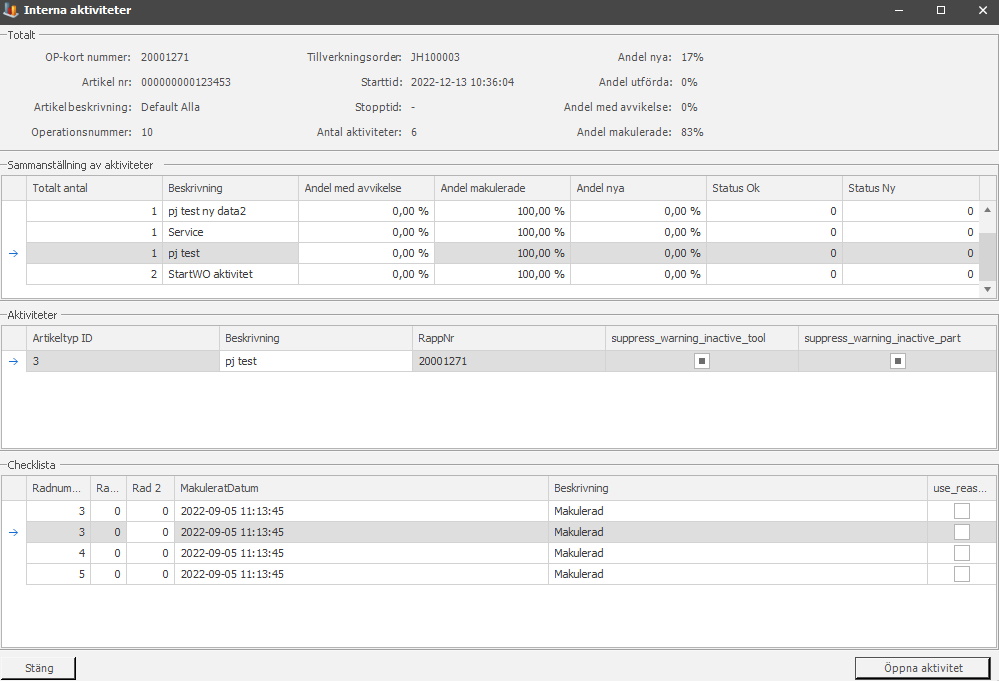Sort checklist by Rad 2 header
The width and height of the screenshot is (999, 681).
coord(150,488)
